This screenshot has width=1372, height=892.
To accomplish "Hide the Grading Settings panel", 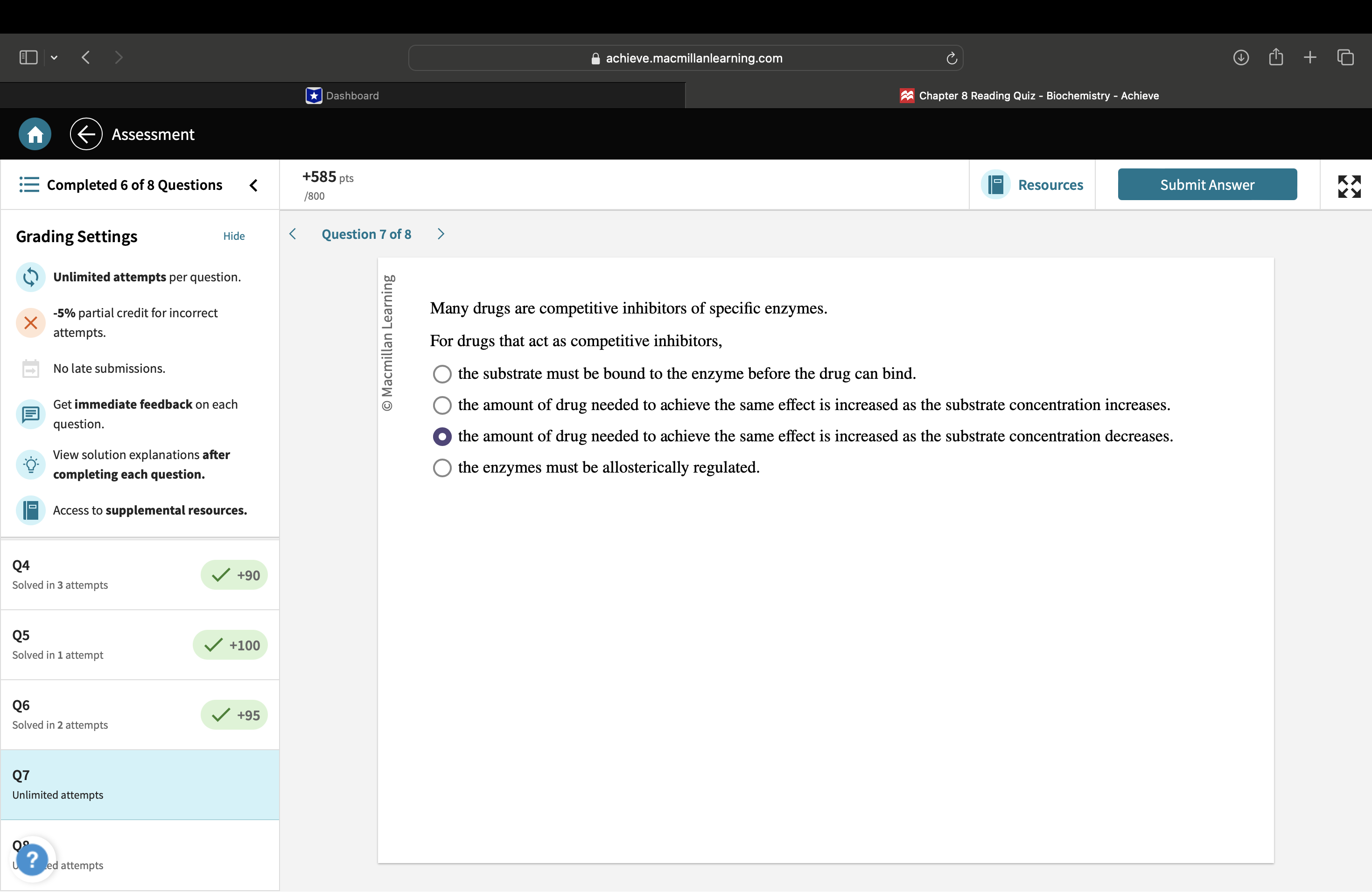I will 233,236.
